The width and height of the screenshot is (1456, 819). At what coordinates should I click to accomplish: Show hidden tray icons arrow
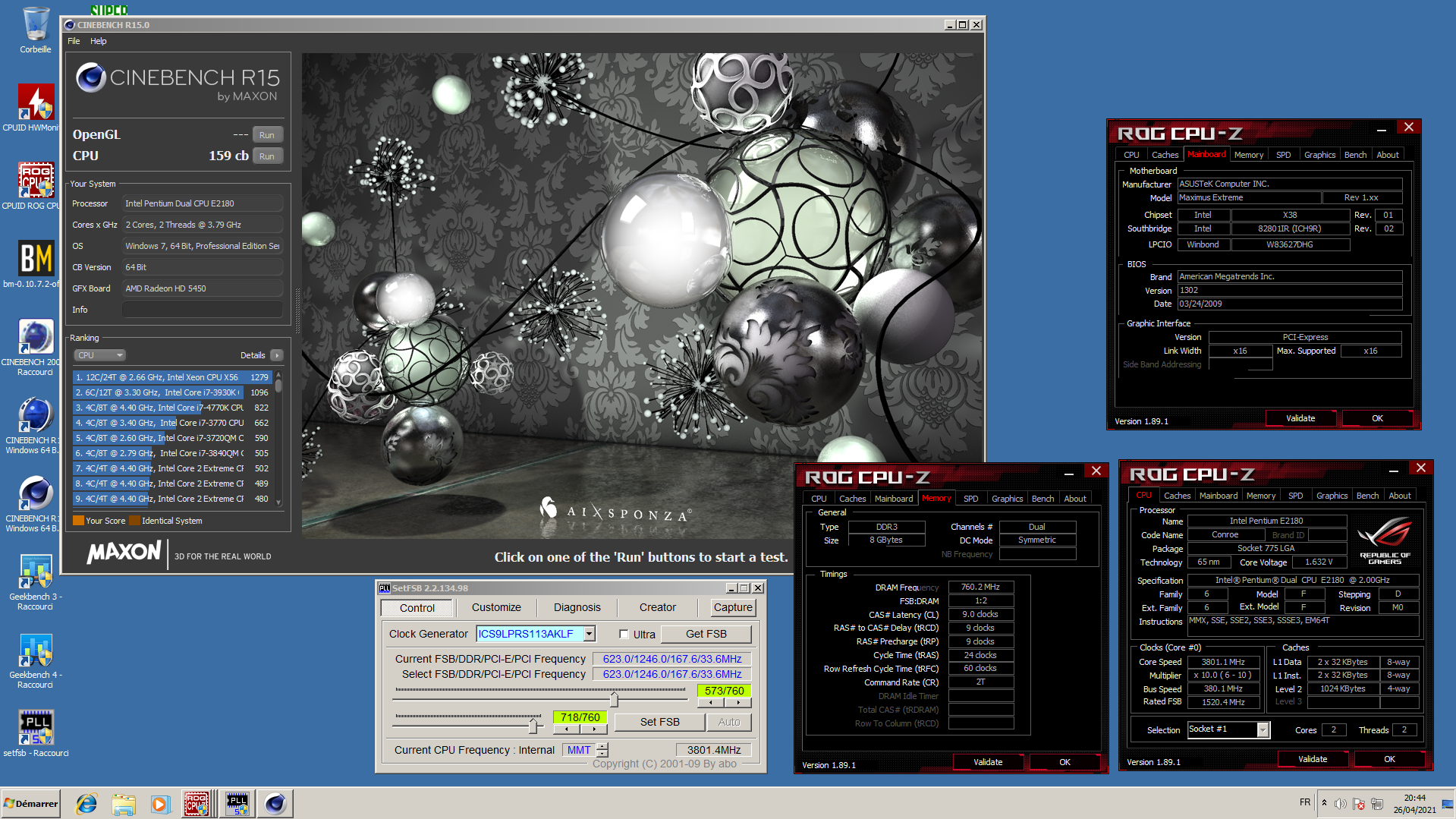[x=1324, y=803]
